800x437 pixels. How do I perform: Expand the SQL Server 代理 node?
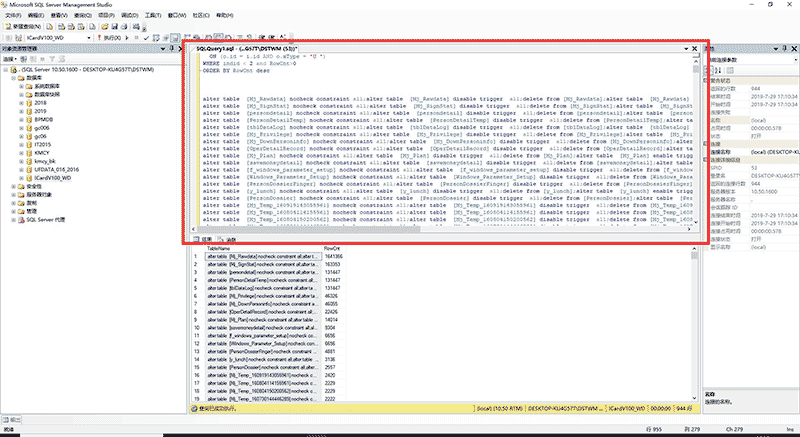[14, 220]
